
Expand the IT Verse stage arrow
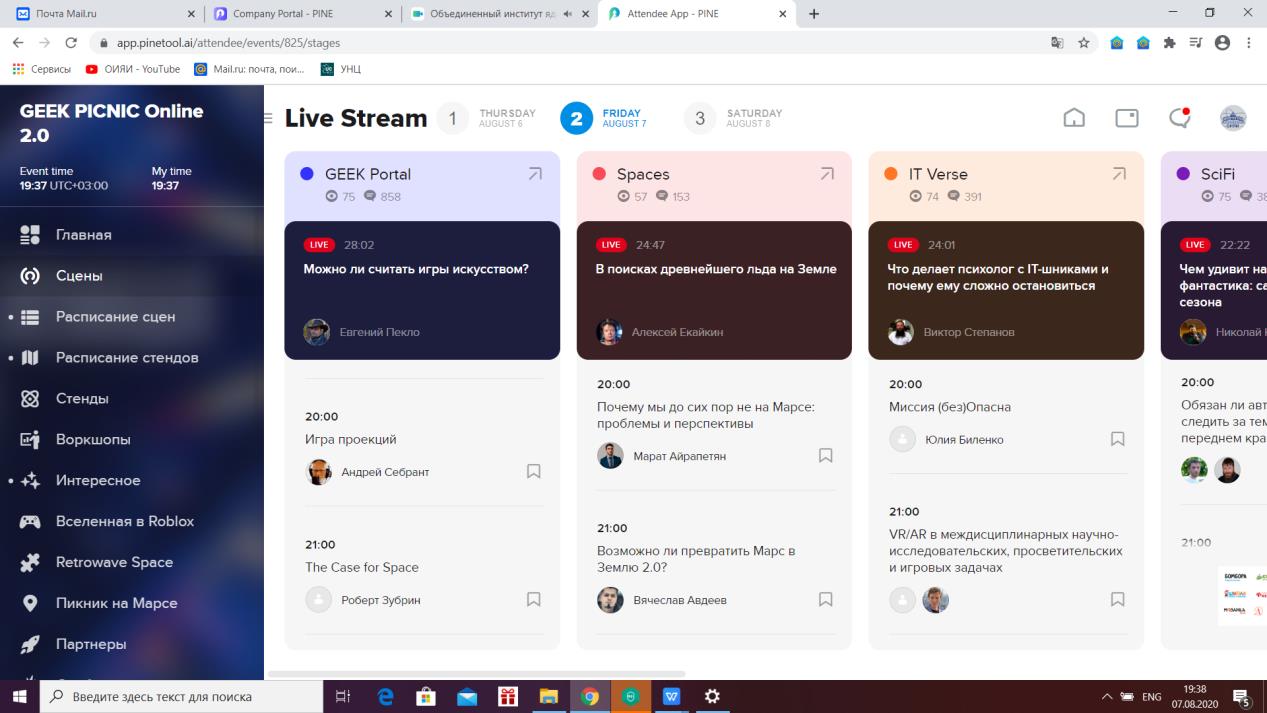pyautogui.click(x=1119, y=174)
